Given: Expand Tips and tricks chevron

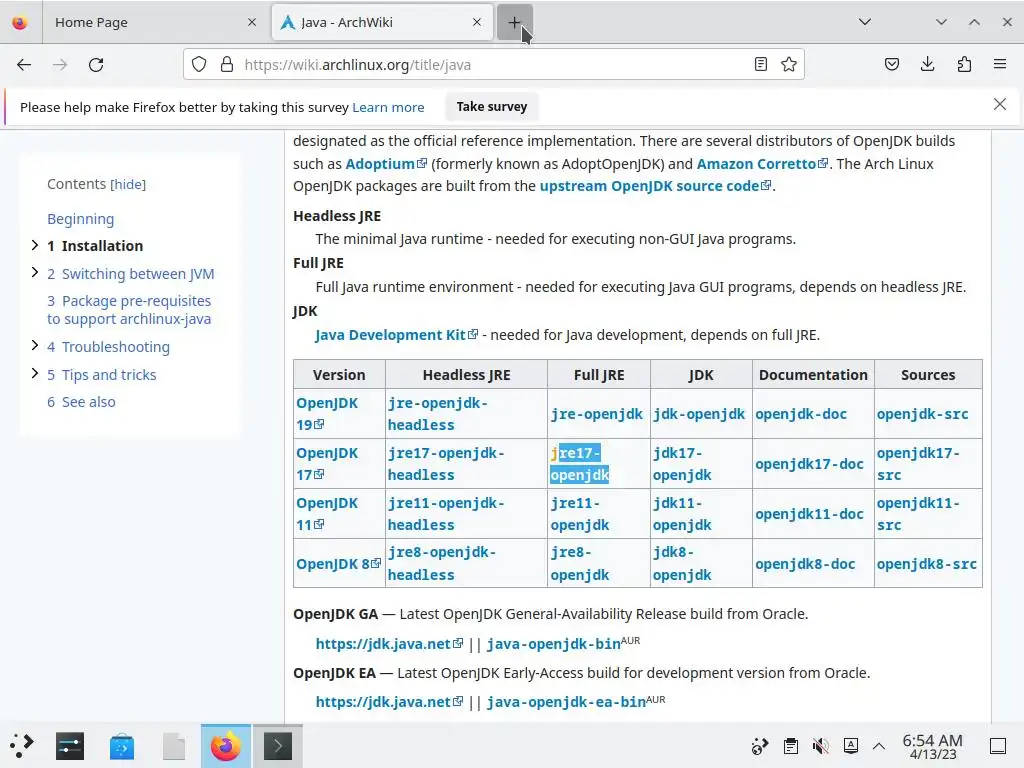Looking at the screenshot, I should (x=35, y=373).
